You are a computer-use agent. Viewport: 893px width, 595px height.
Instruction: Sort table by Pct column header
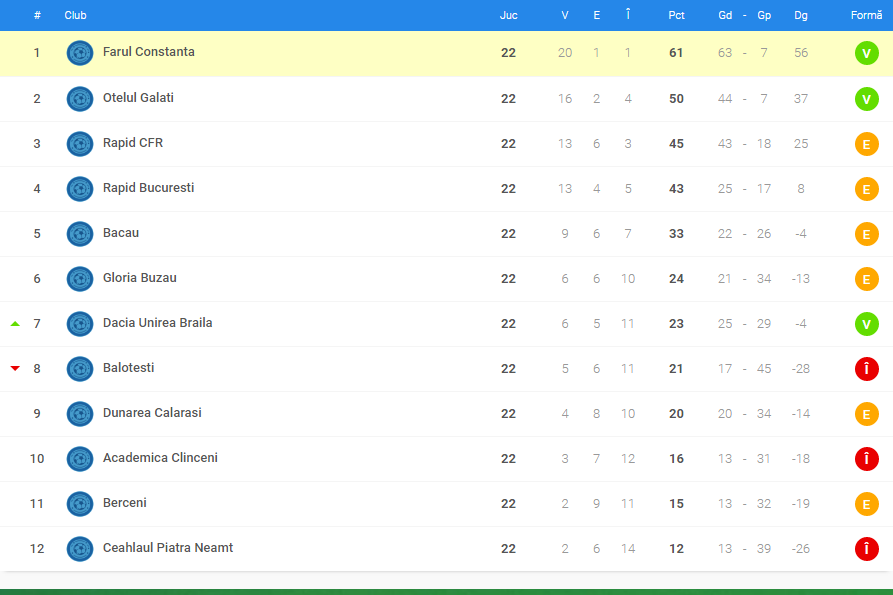[676, 15]
